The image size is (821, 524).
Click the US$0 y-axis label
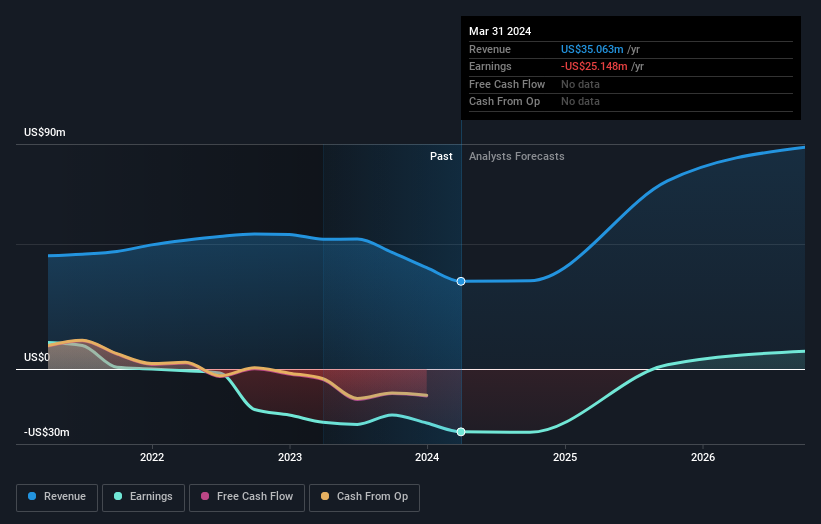pyautogui.click(x=37, y=357)
